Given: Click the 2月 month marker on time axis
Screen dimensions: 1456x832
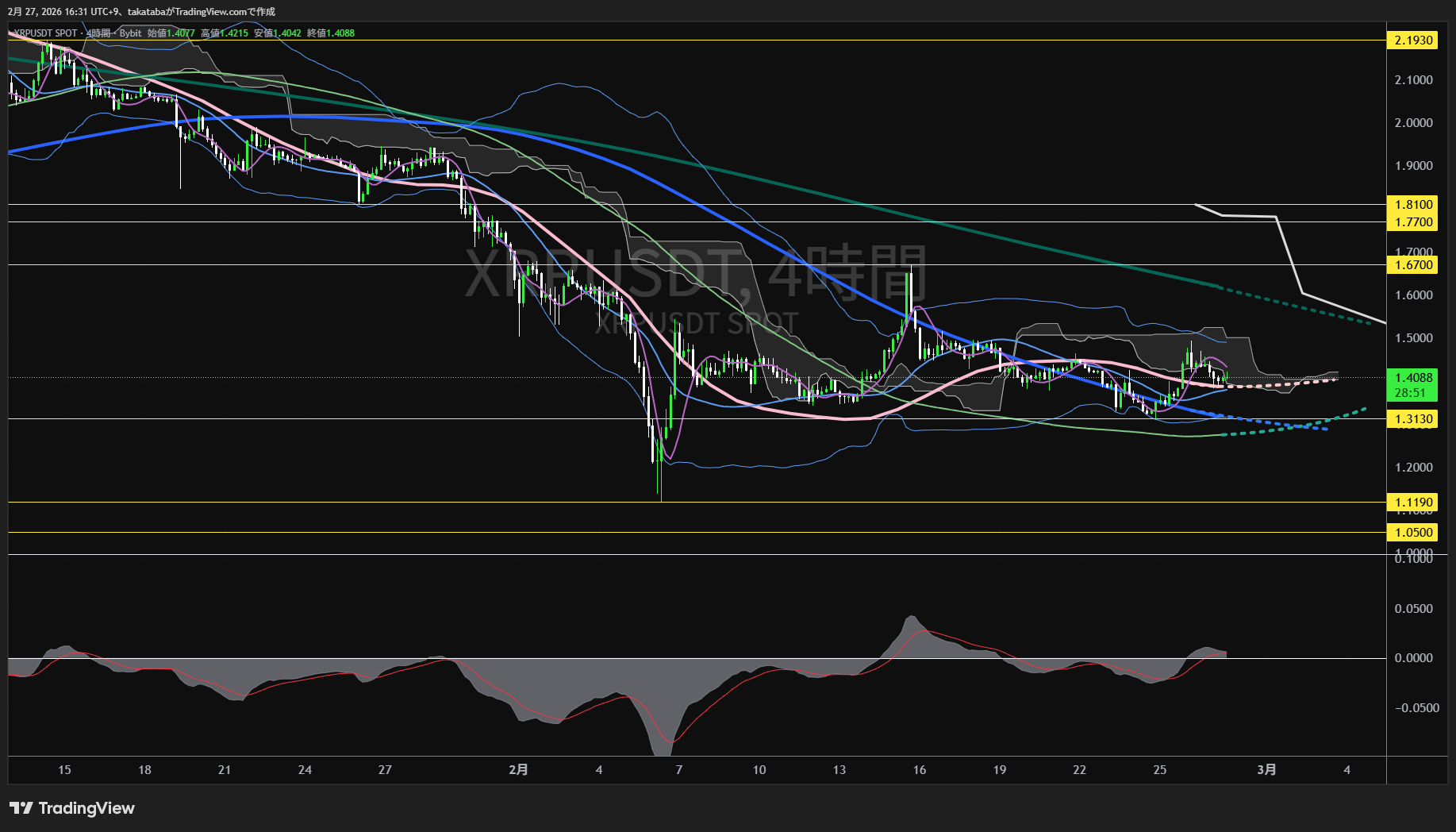Looking at the screenshot, I should pyautogui.click(x=518, y=769).
